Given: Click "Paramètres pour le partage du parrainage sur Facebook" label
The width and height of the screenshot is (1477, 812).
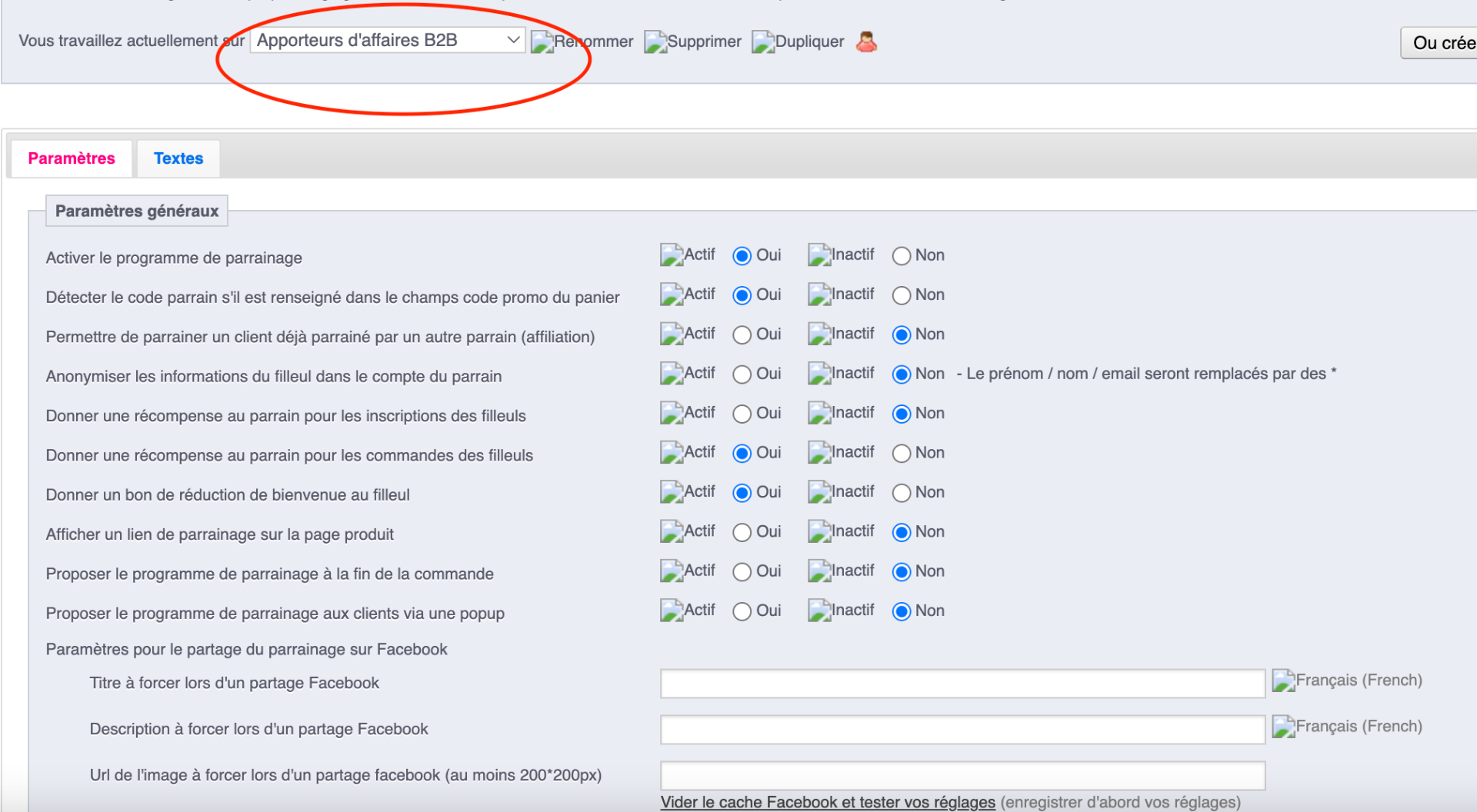Looking at the screenshot, I should (x=246, y=650).
